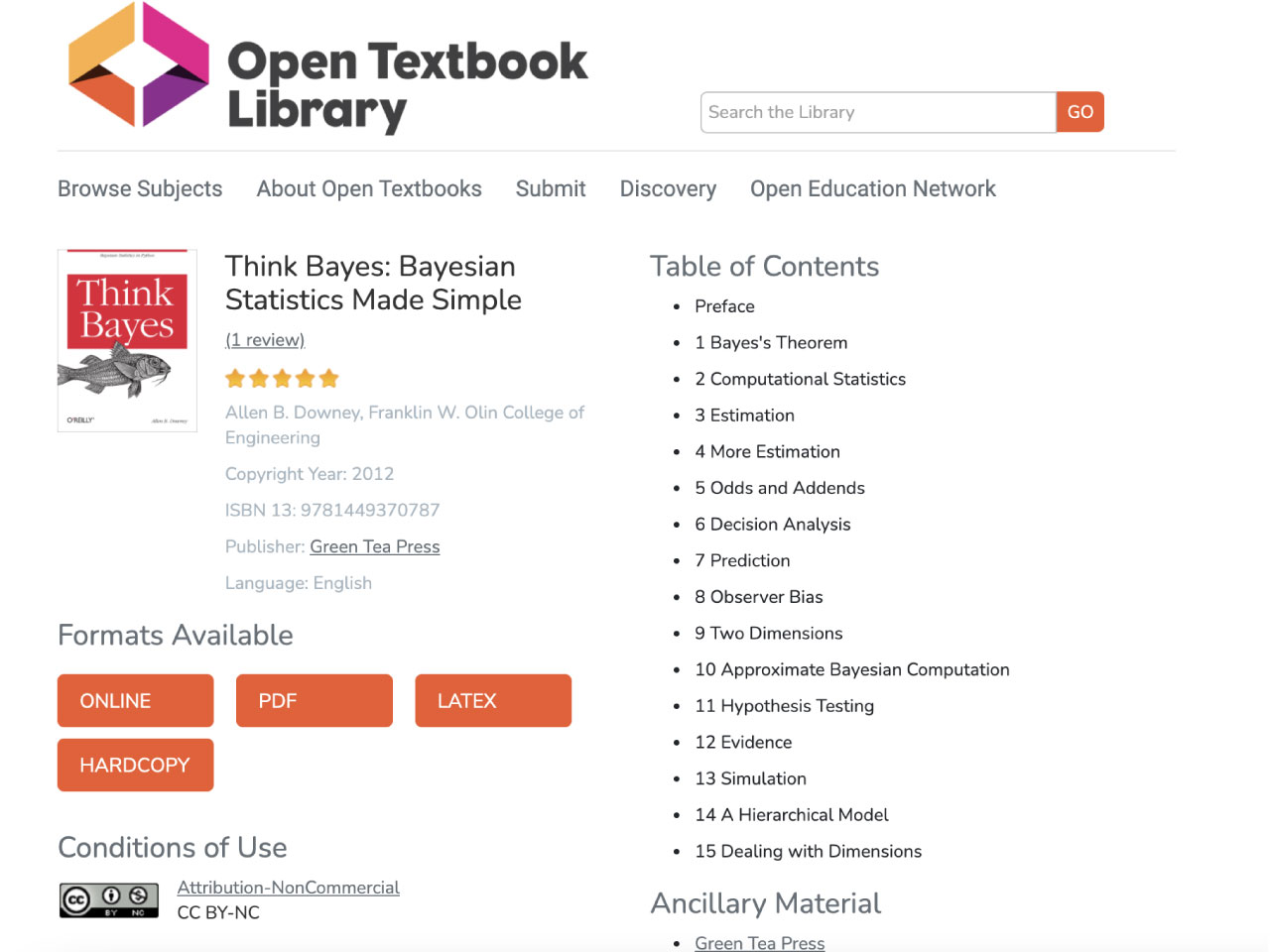Viewport: 1270px width, 952px height.
Task: Open the Attribution-NonCommercial license link
Action: (289, 888)
